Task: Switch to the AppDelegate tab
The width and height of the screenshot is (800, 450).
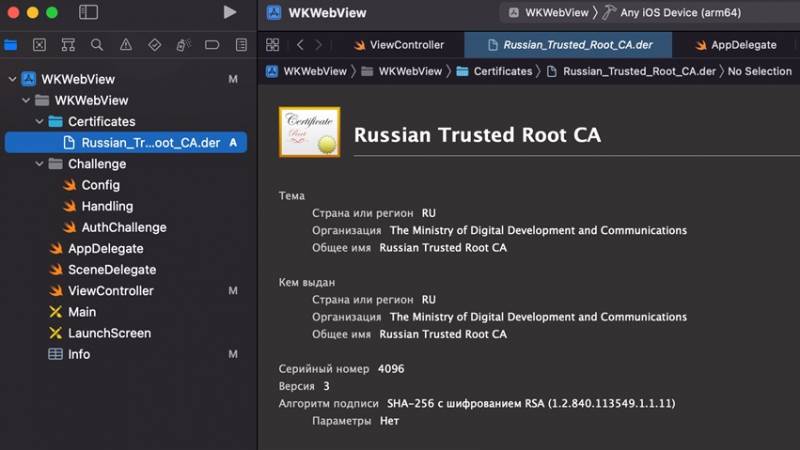Action: pyautogui.click(x=736, y=45)
